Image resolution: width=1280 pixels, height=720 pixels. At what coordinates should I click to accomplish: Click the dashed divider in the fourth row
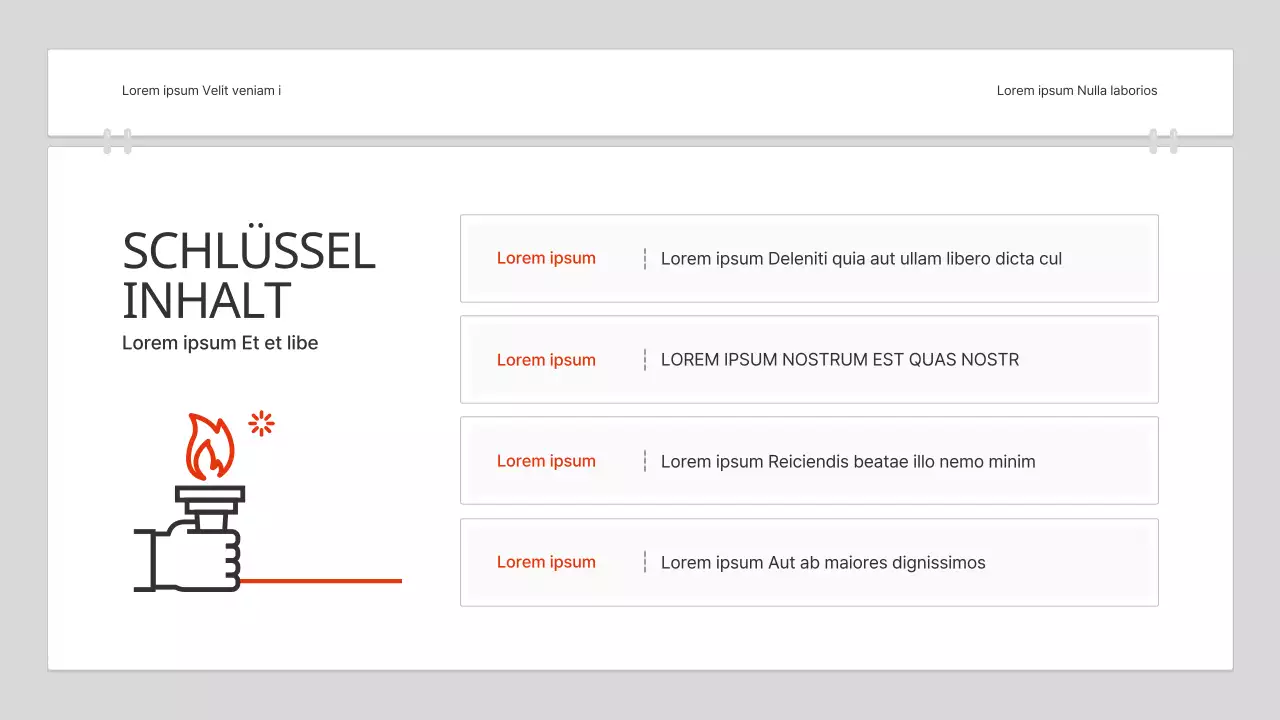click(645, 562)
